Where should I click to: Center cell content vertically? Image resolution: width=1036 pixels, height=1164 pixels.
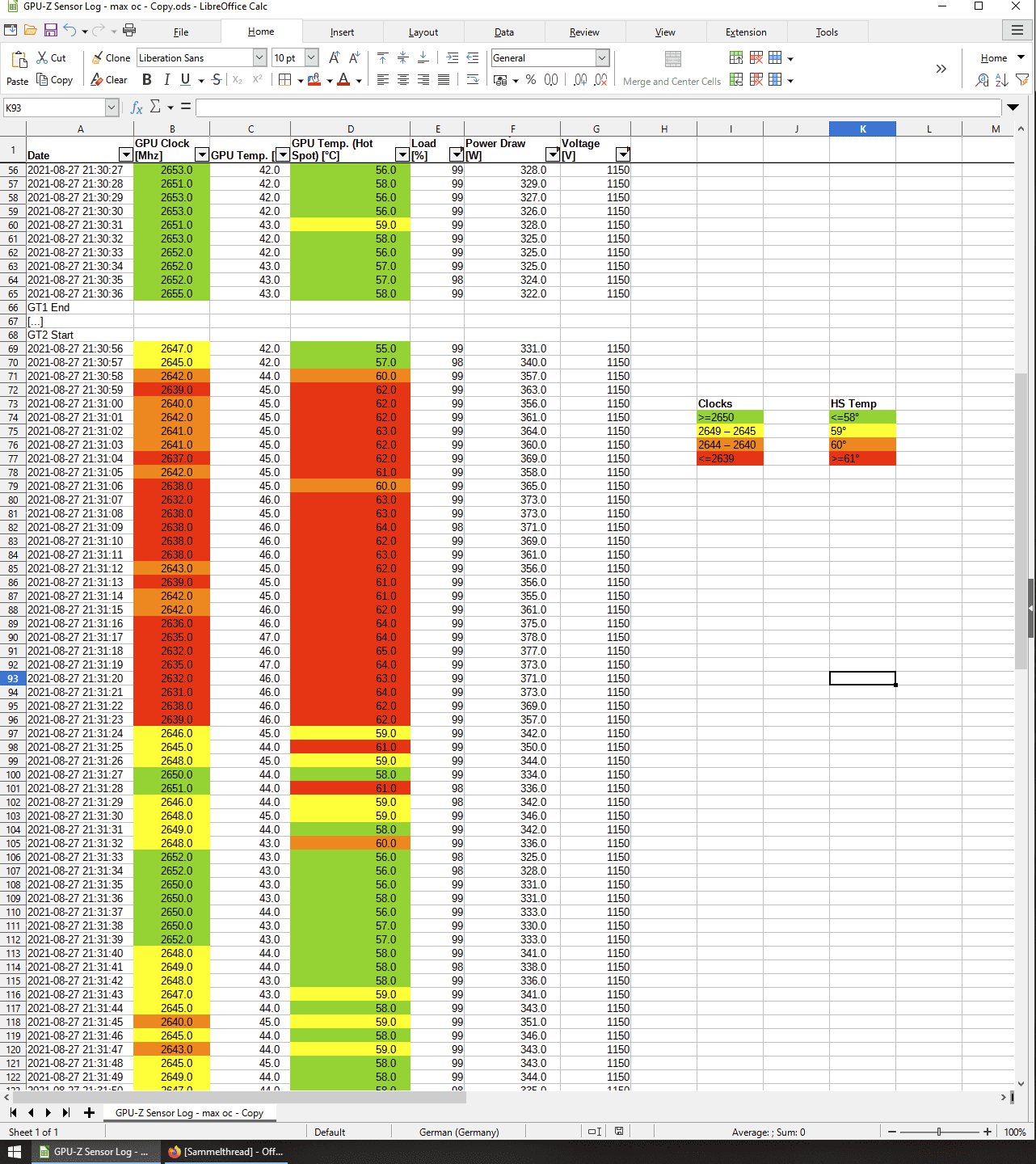[402, 58]
